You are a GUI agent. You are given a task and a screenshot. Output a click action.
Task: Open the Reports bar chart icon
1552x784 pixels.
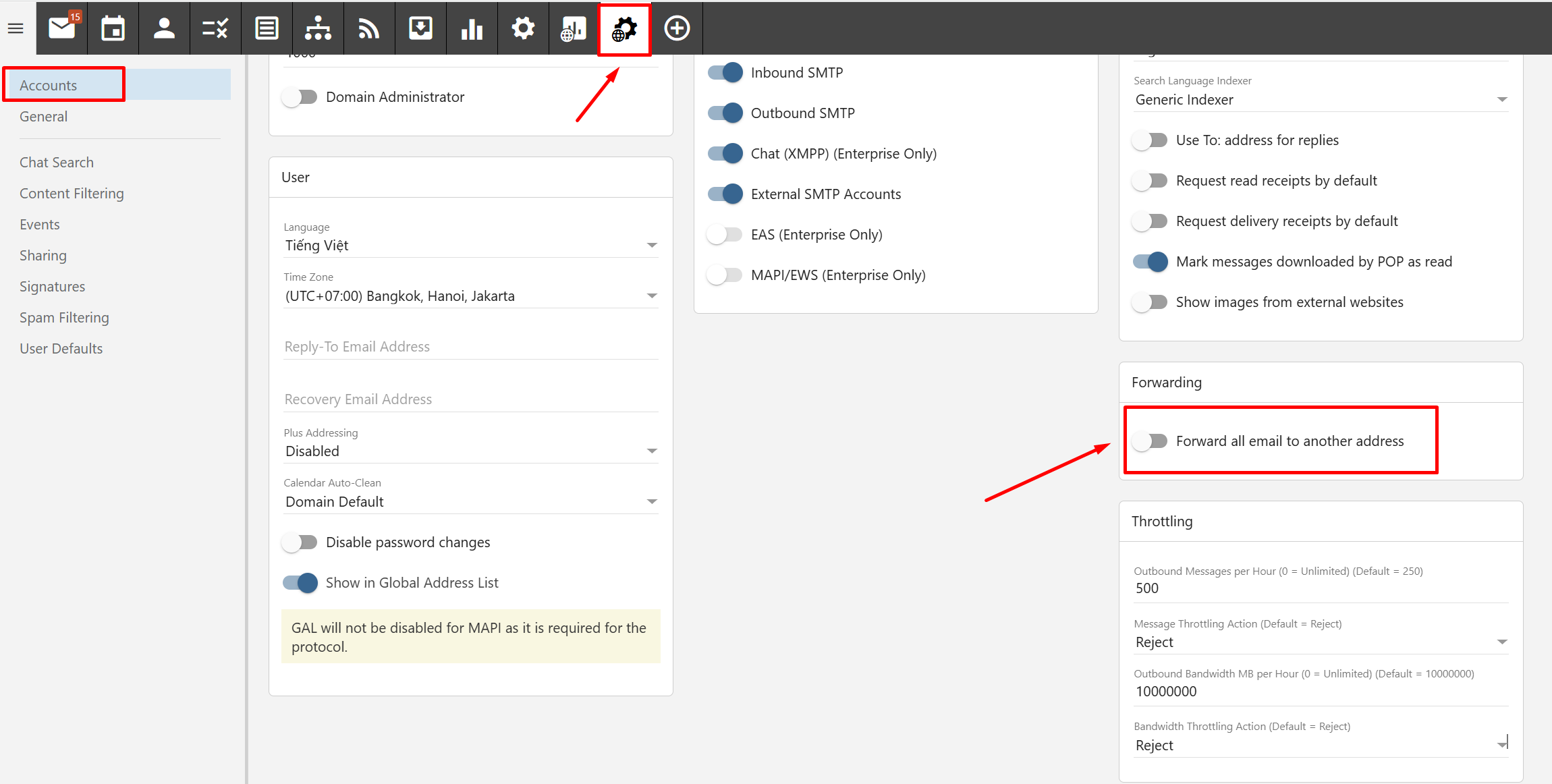click(472, 28)
